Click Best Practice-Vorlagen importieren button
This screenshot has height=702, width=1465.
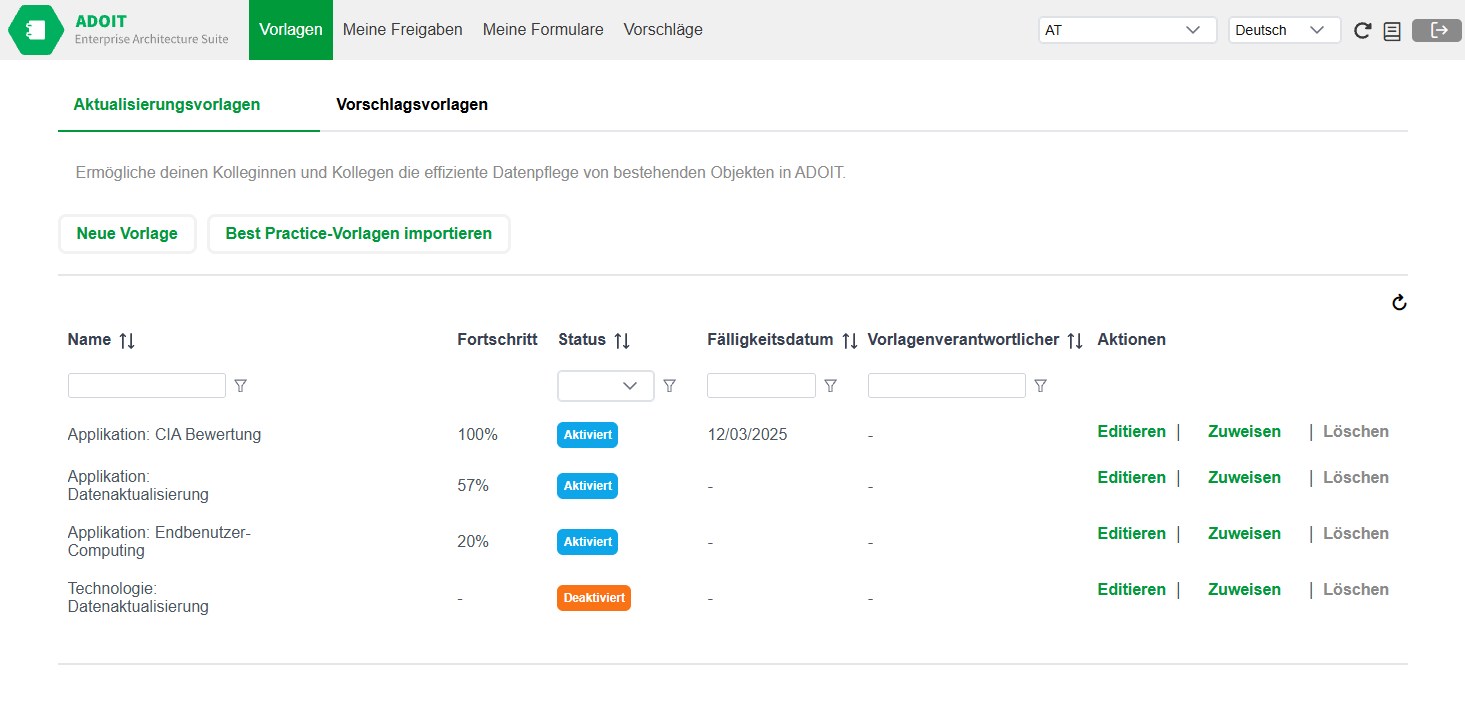point(358,234)
